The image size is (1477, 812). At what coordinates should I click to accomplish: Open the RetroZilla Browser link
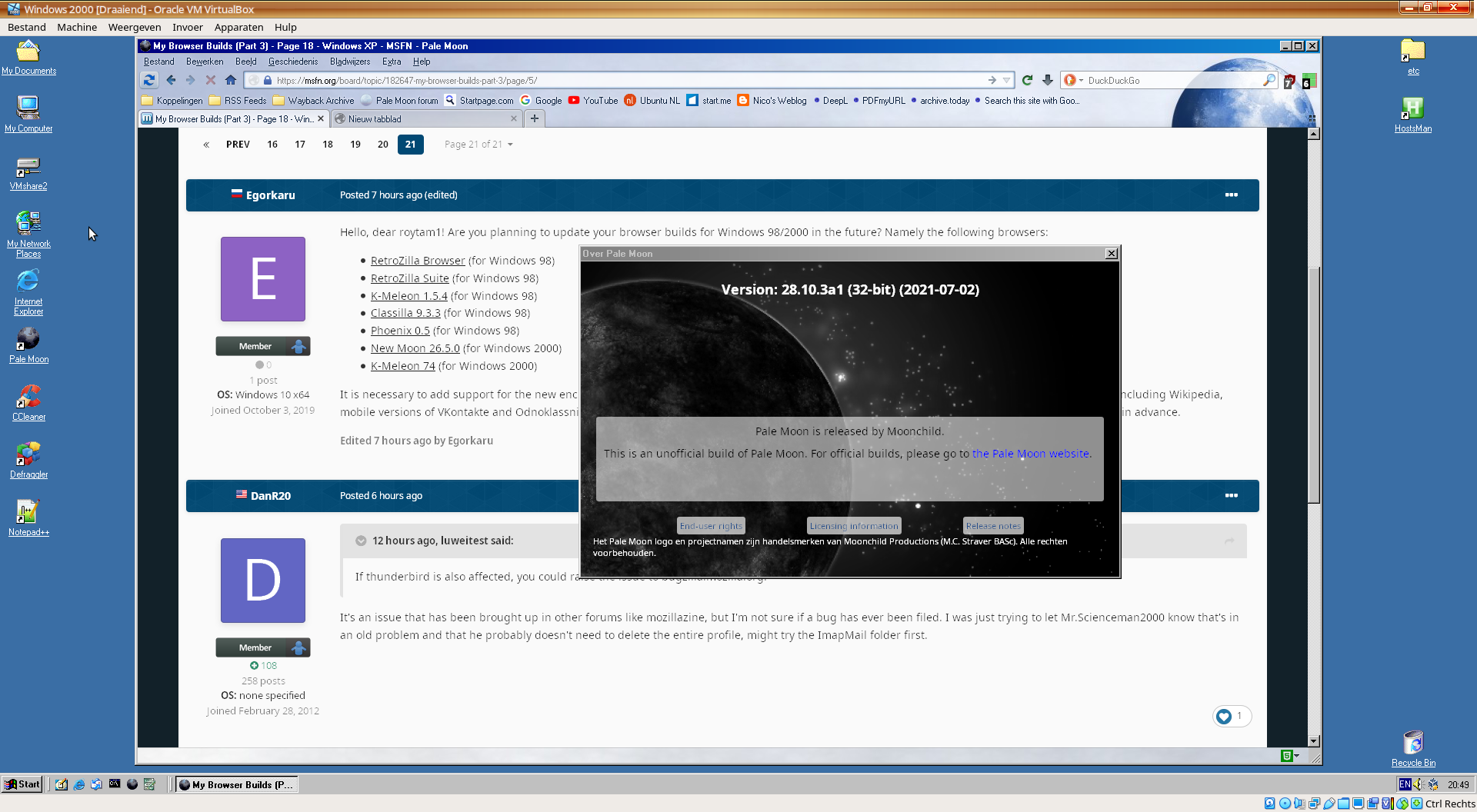point(418,261)
